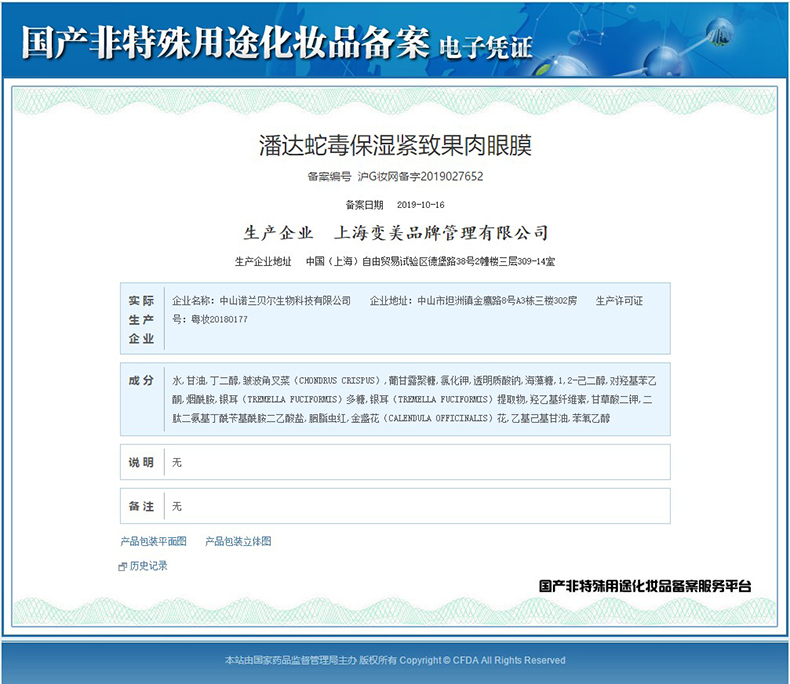Click the ingredient text CALENDULA OFFICINALIS

pos(438,418)
